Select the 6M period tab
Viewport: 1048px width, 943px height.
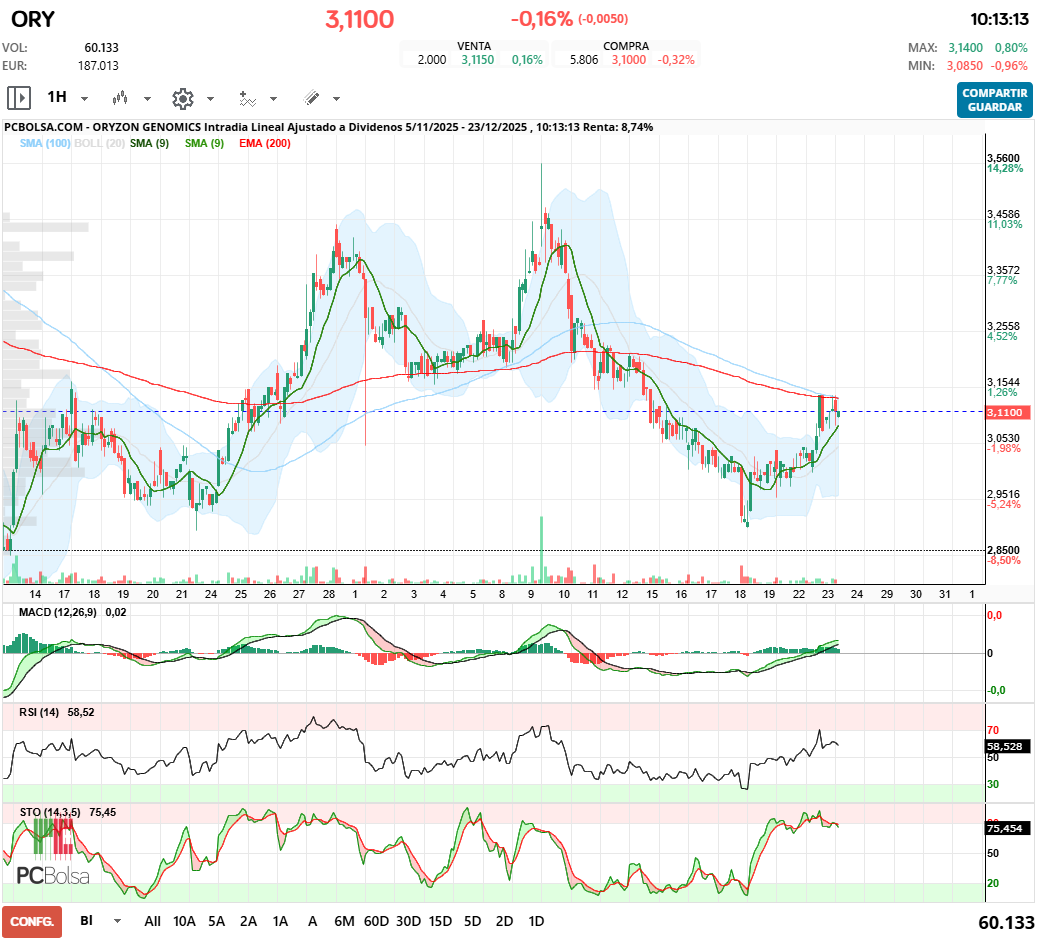345,920
